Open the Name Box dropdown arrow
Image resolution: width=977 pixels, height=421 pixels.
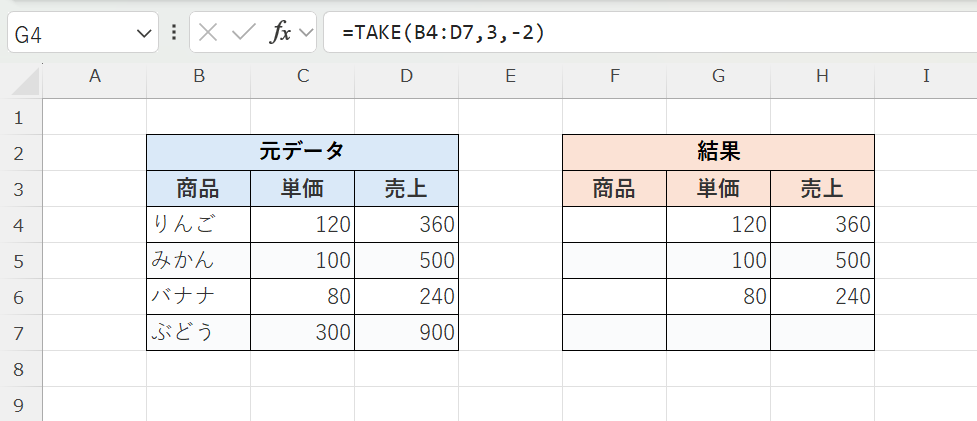pyautogui.click(x=141, y=33)
